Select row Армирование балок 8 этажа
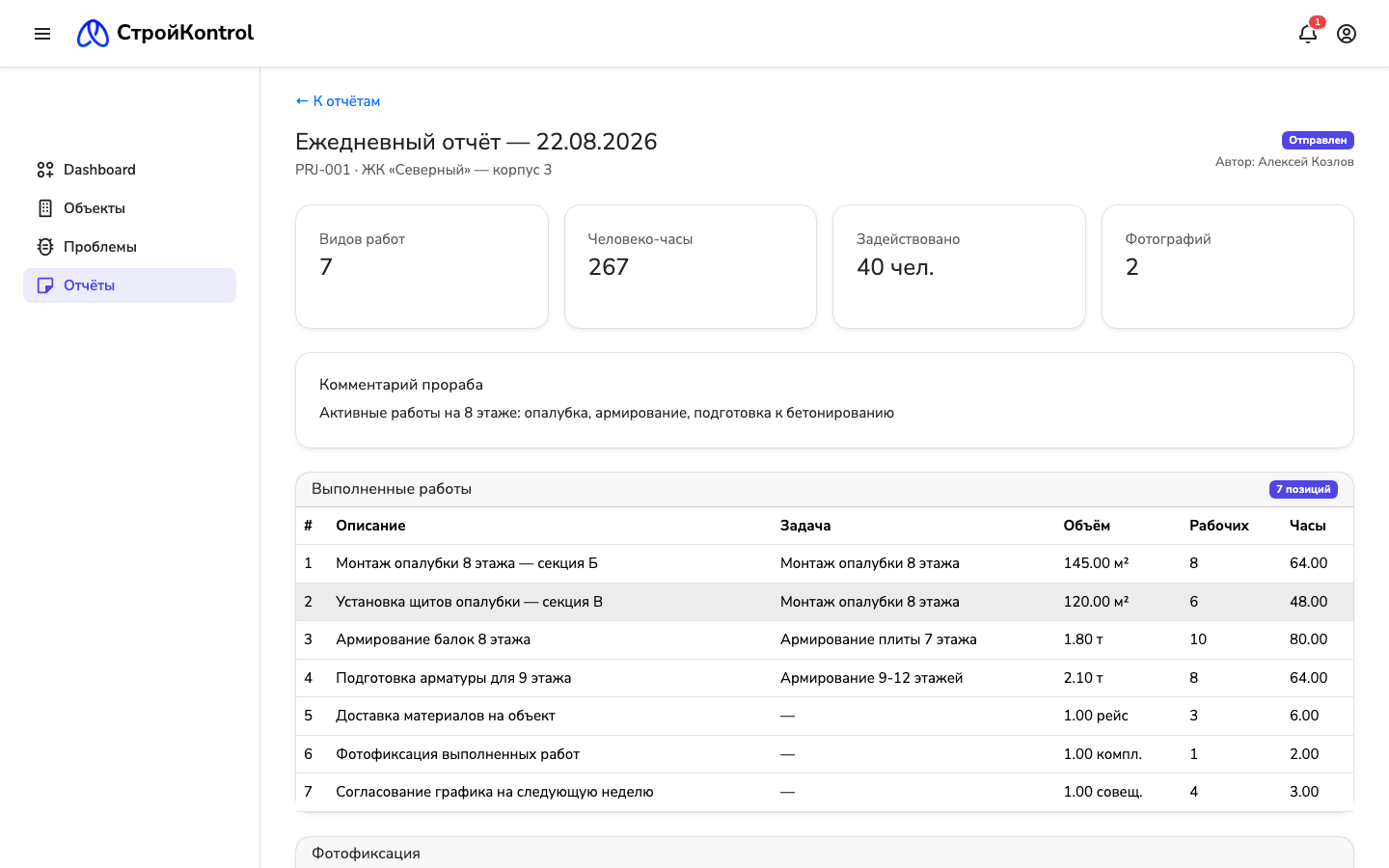This screenshot has height=868, width=1389. [825, 639]
